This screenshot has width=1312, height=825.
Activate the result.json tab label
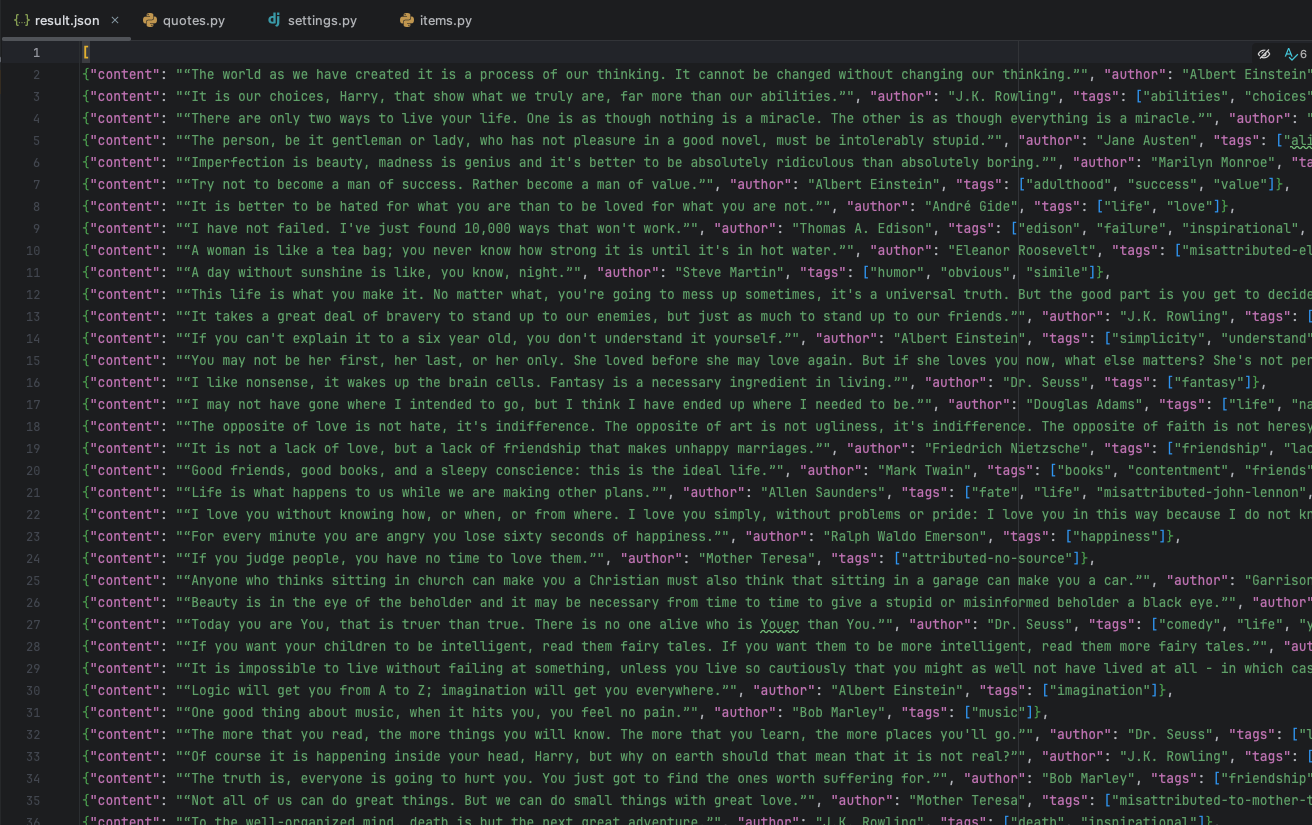click(x=67, y=20)
